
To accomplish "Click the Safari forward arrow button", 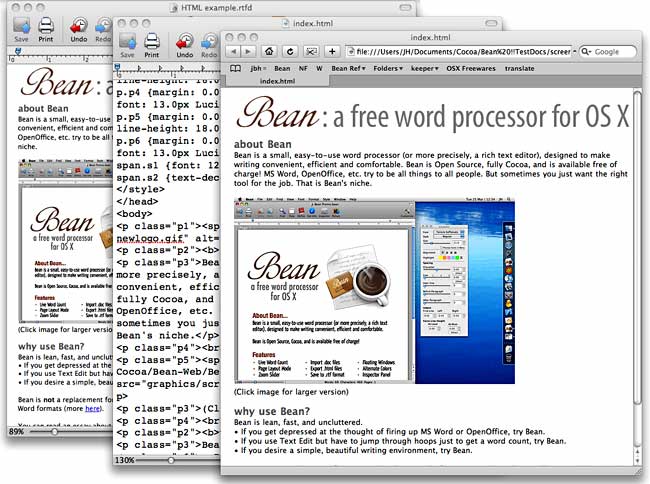I will click(x=248, y=51).
